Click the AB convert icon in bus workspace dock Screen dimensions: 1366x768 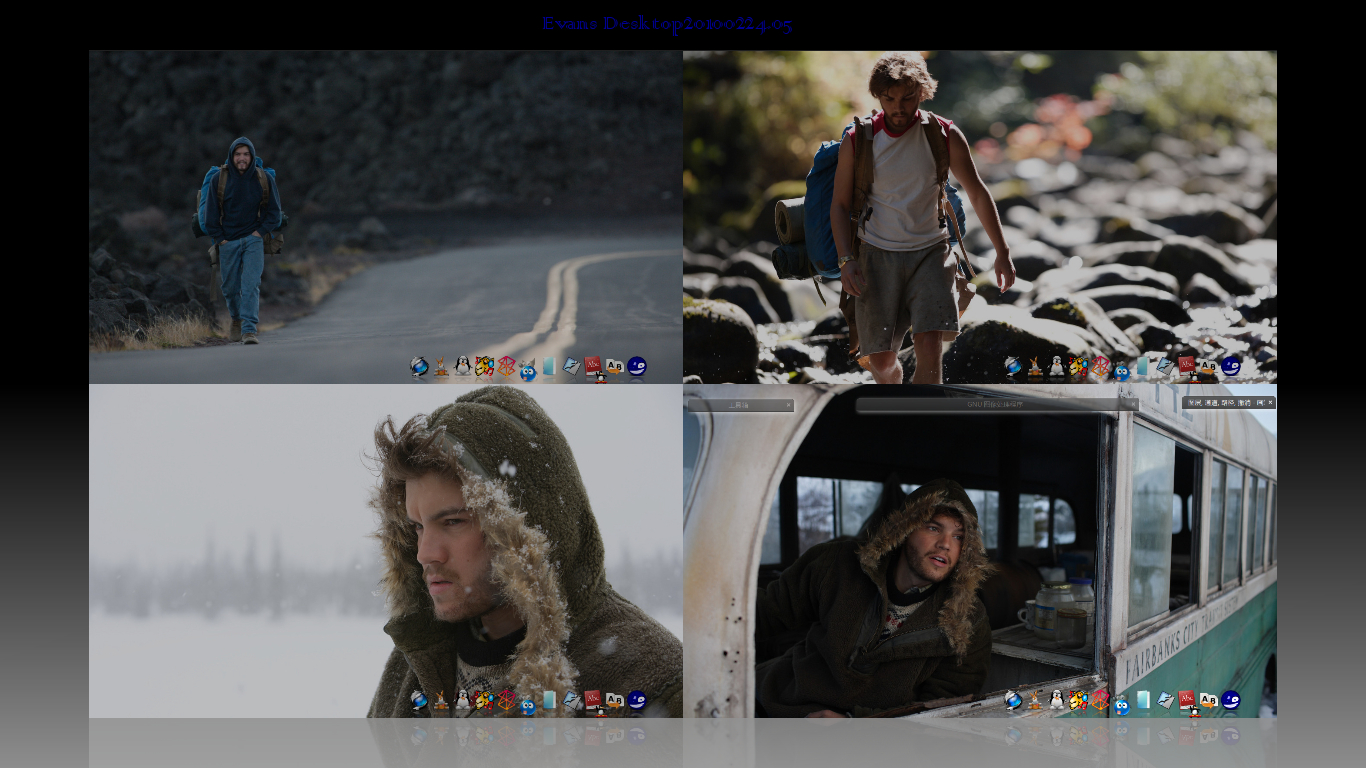(1208, 701)
